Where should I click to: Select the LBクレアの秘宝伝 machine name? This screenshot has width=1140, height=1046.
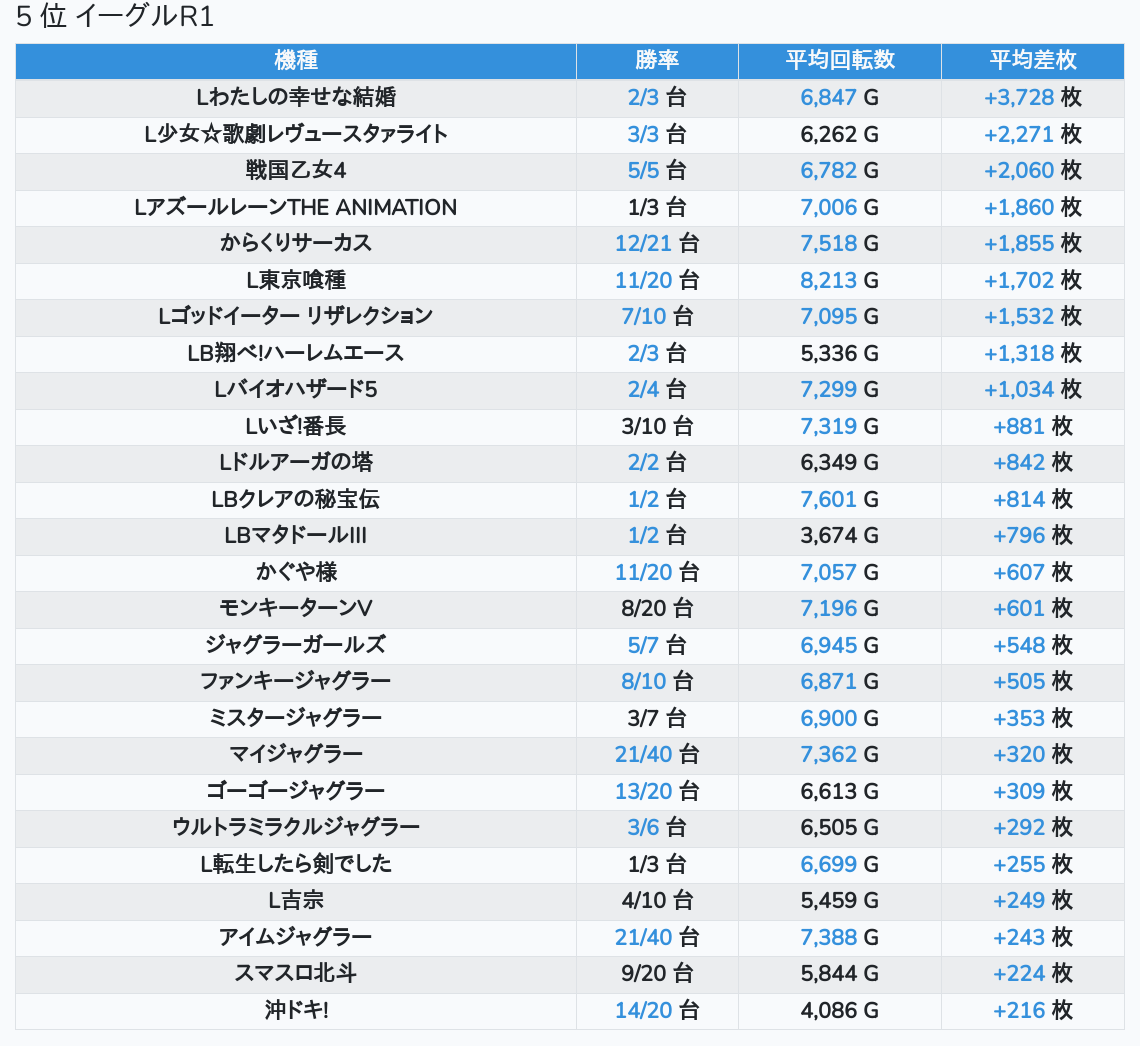[x=296, y=499]
